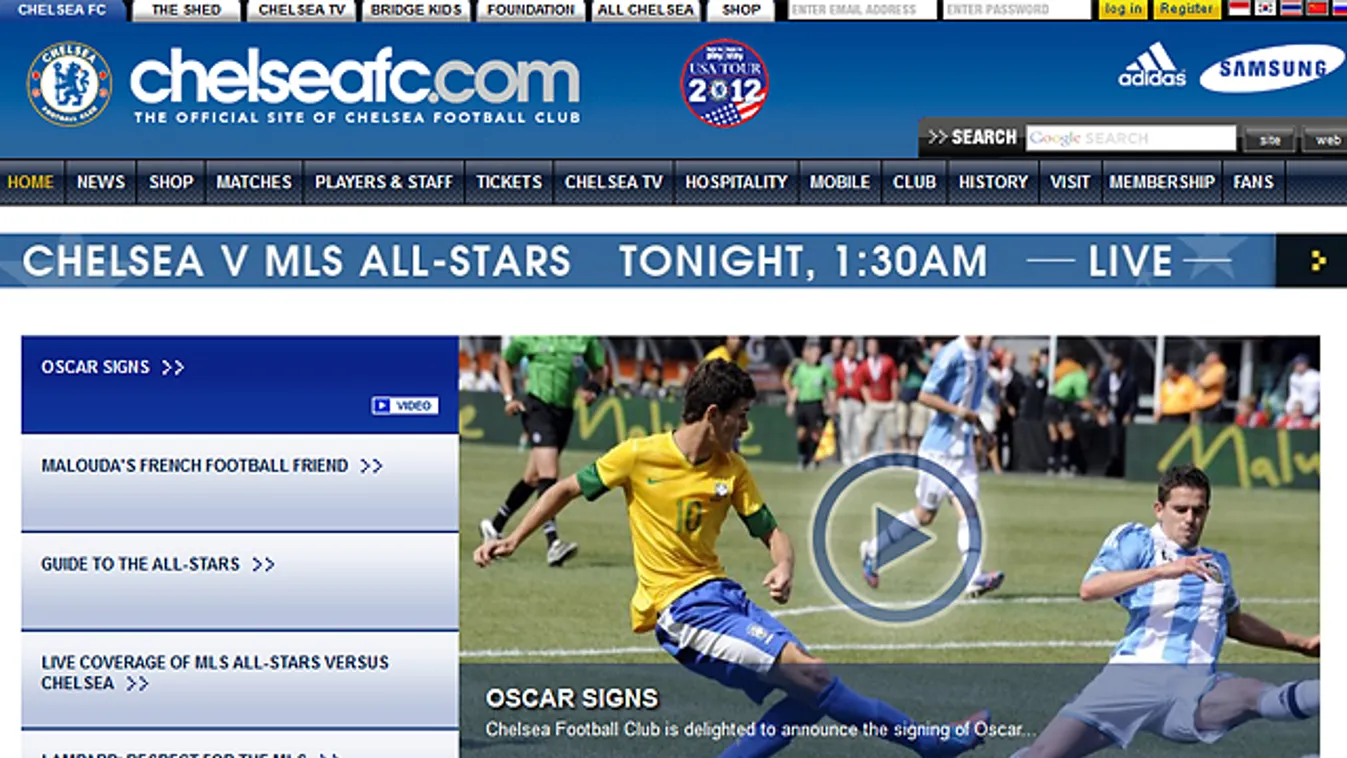Viewport: 1347px width, 758px height.
Task: Open the Tickets menu
Action: (509, 182)
